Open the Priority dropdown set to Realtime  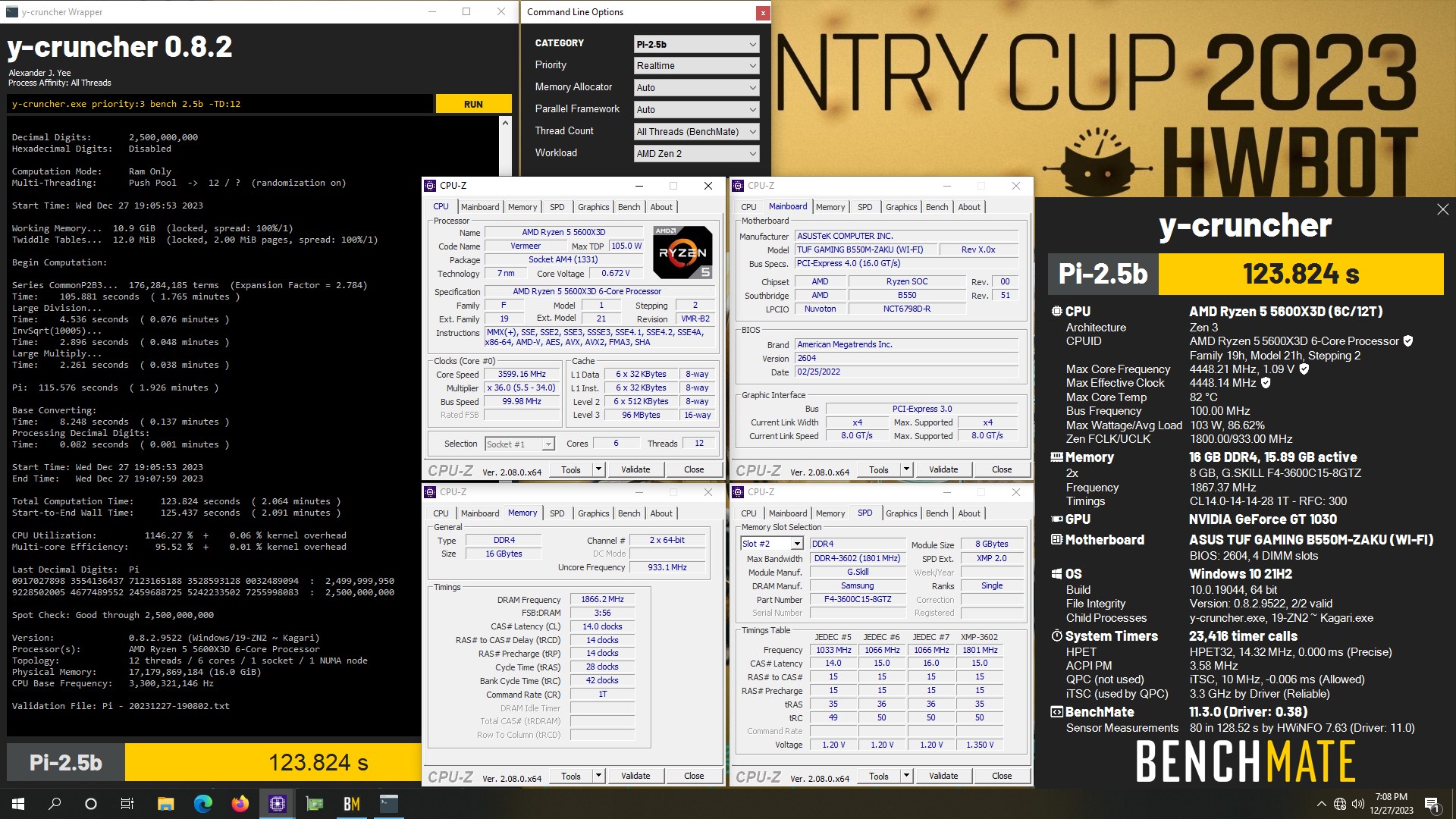click(696, 66)
